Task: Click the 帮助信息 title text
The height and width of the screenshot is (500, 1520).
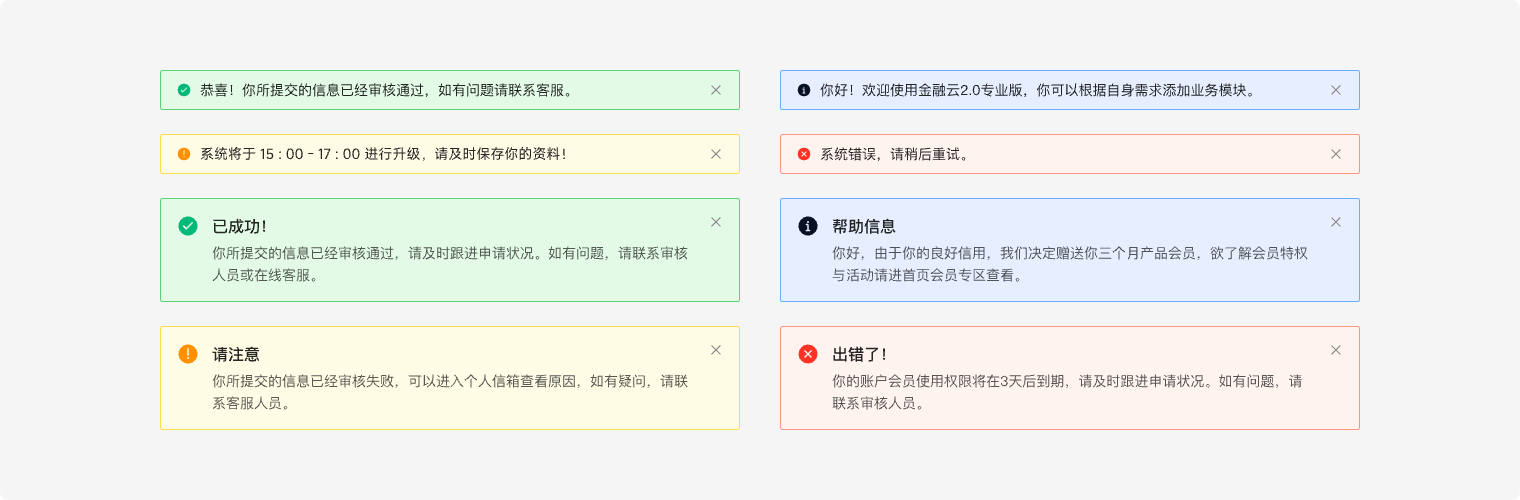Action: click(x=864, y=227)
